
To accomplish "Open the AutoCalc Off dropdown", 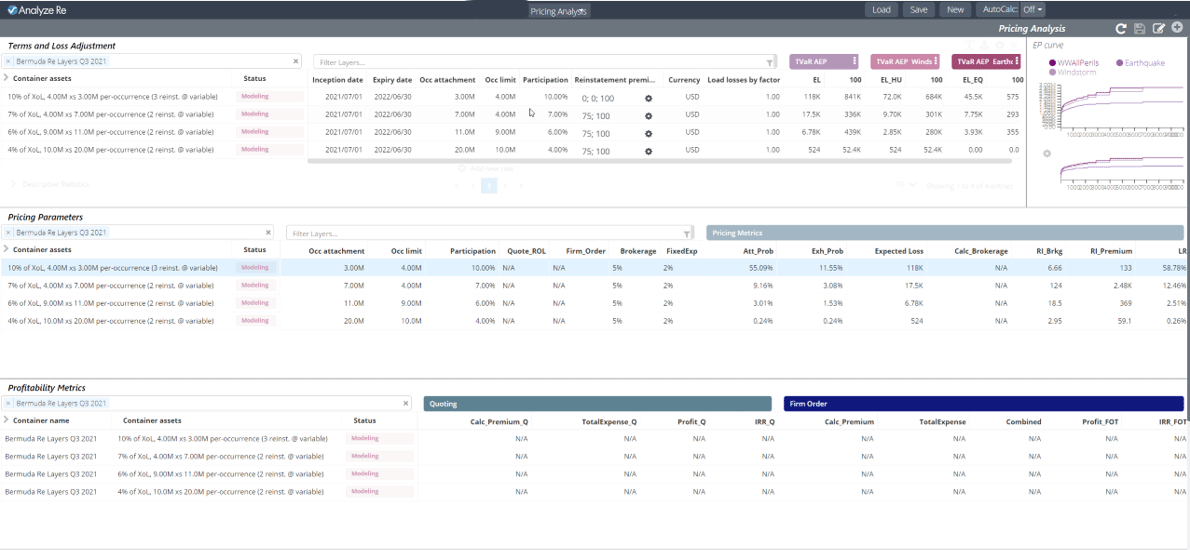I will point(1032,10).
